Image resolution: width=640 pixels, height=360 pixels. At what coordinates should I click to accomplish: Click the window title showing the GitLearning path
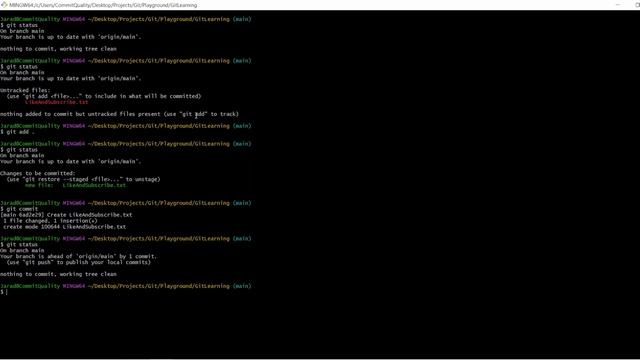(x=103, y=5)
